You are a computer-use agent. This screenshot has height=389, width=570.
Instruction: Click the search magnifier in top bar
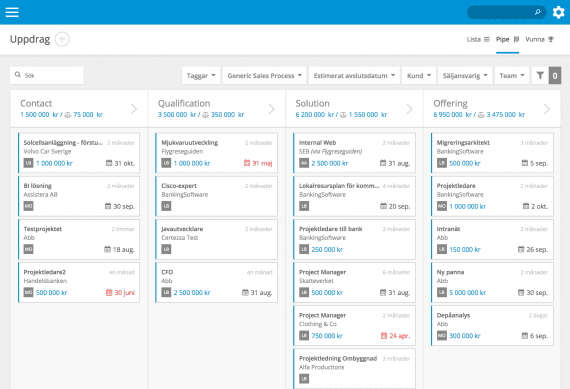point(538,12)
